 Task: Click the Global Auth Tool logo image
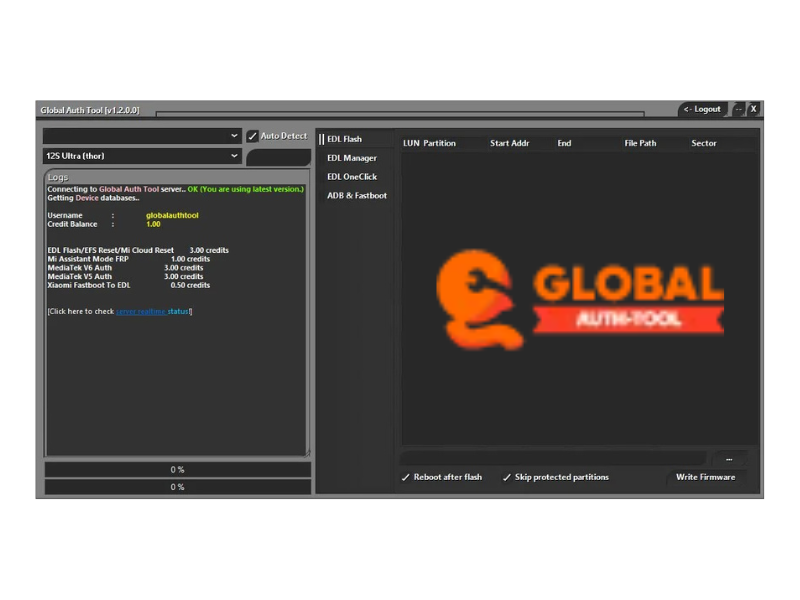(580, 299)
